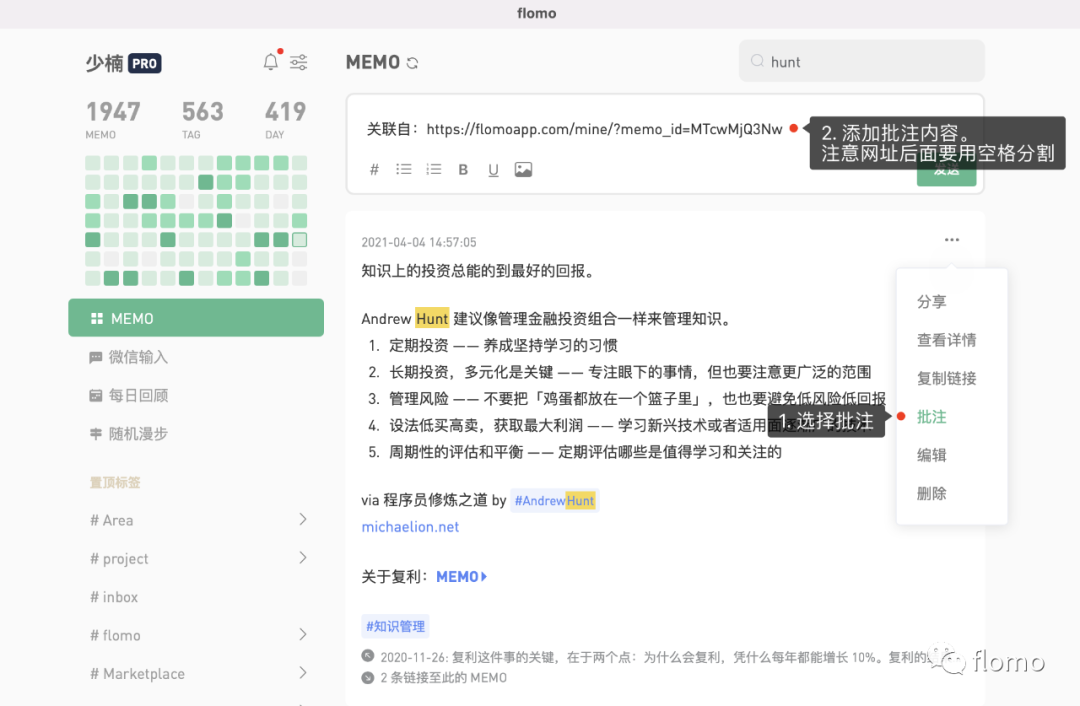Screen dimensions: 1080x706
Task: Click the #知识管理 tag
Action: pyautogui.click(x=395, y=626)
